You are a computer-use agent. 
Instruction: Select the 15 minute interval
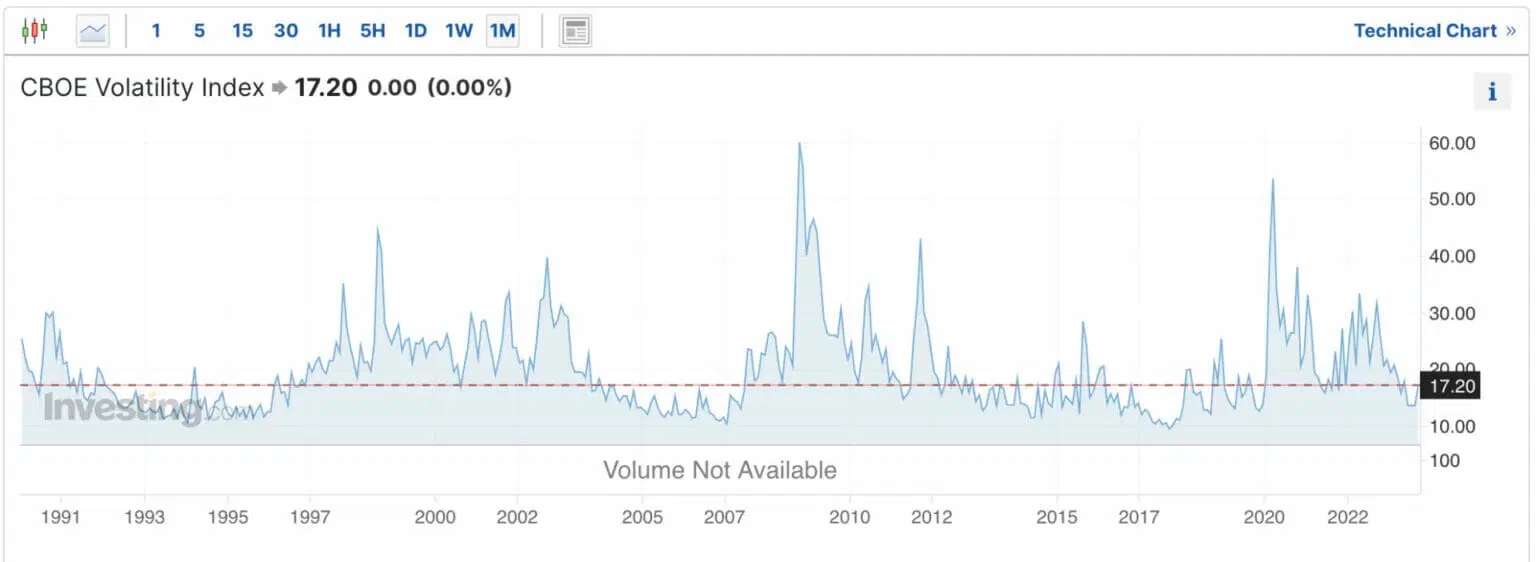[242, 31]
